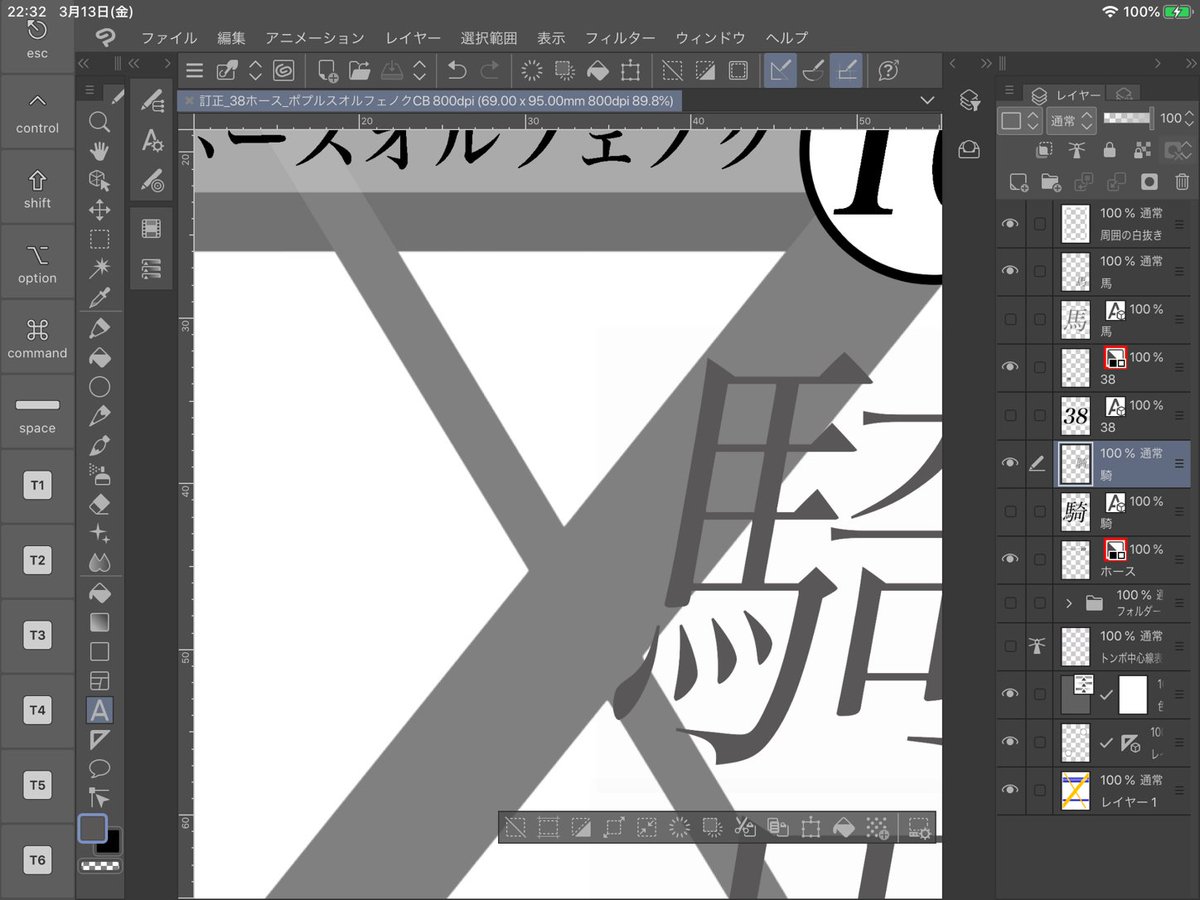Show the hidden フォルダー layer folder
The width and height of the screenshot is (1200, 900).
1010,603
